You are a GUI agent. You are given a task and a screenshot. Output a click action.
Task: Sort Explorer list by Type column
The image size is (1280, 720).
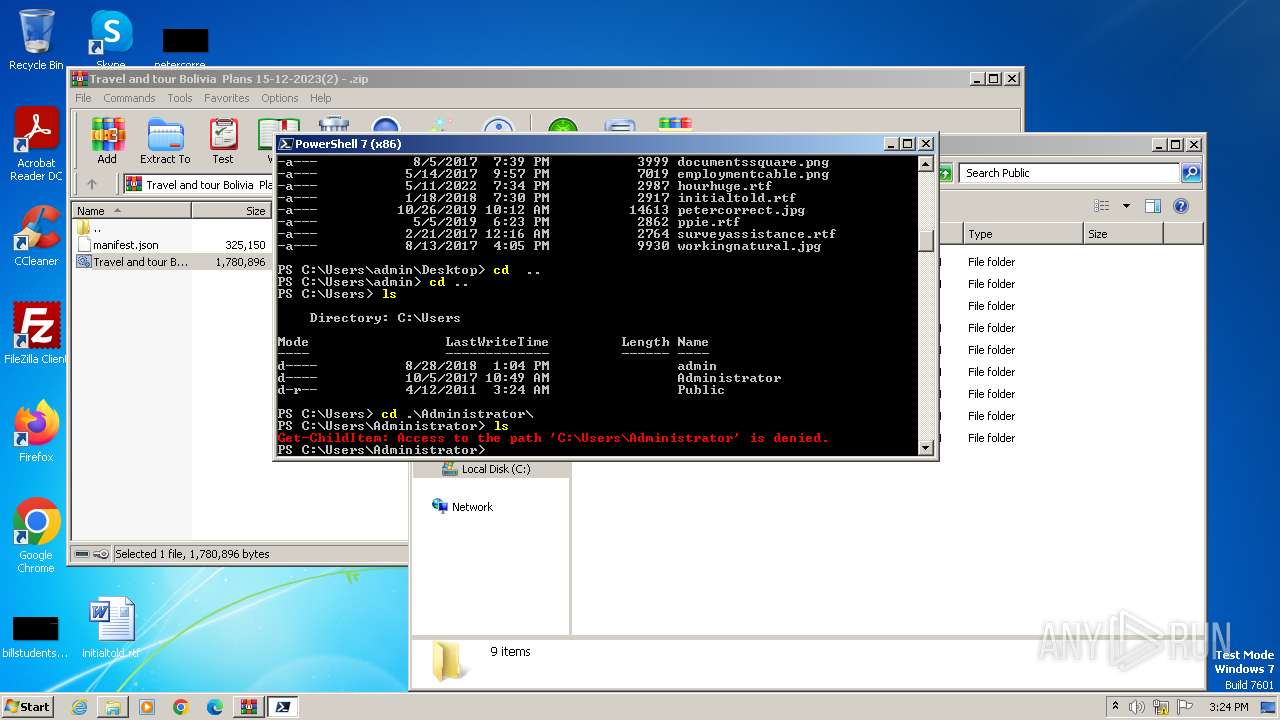tap(1023, 234)
